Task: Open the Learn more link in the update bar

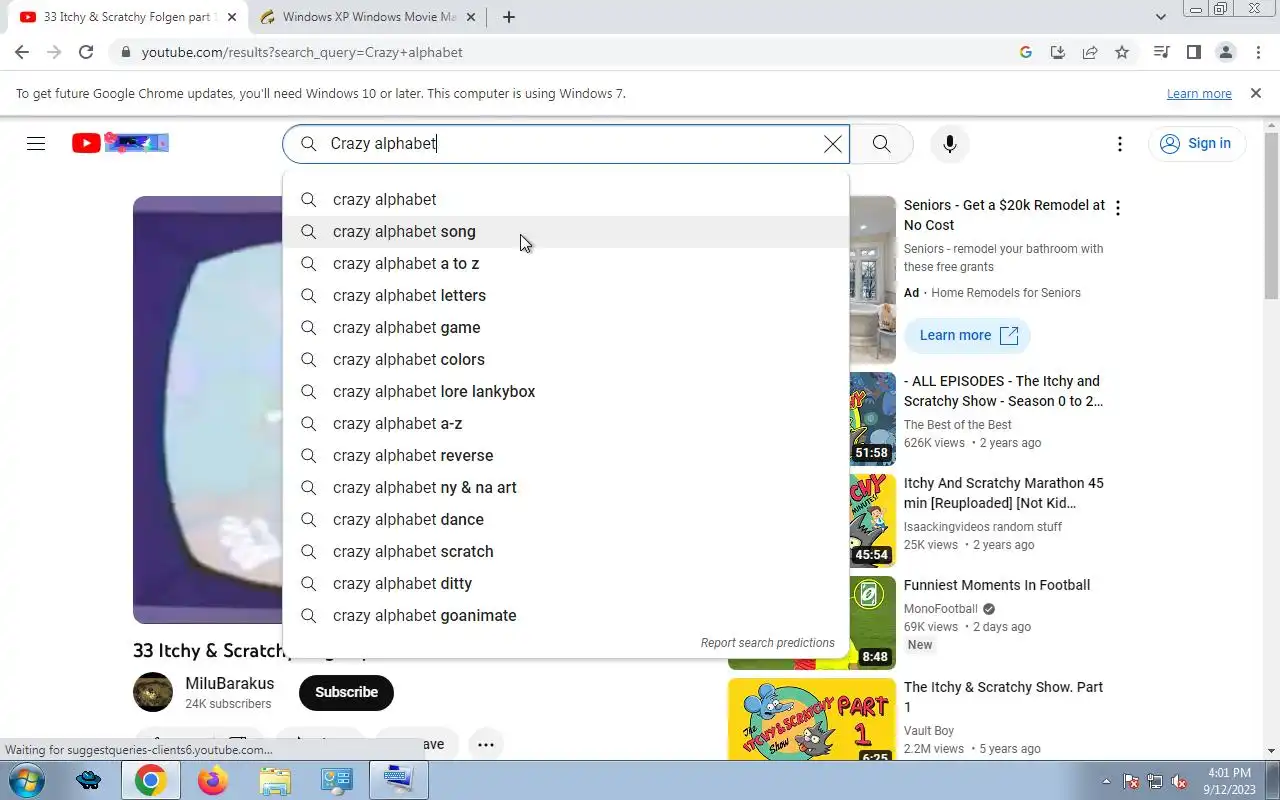Action: (x=1199, y=94)
